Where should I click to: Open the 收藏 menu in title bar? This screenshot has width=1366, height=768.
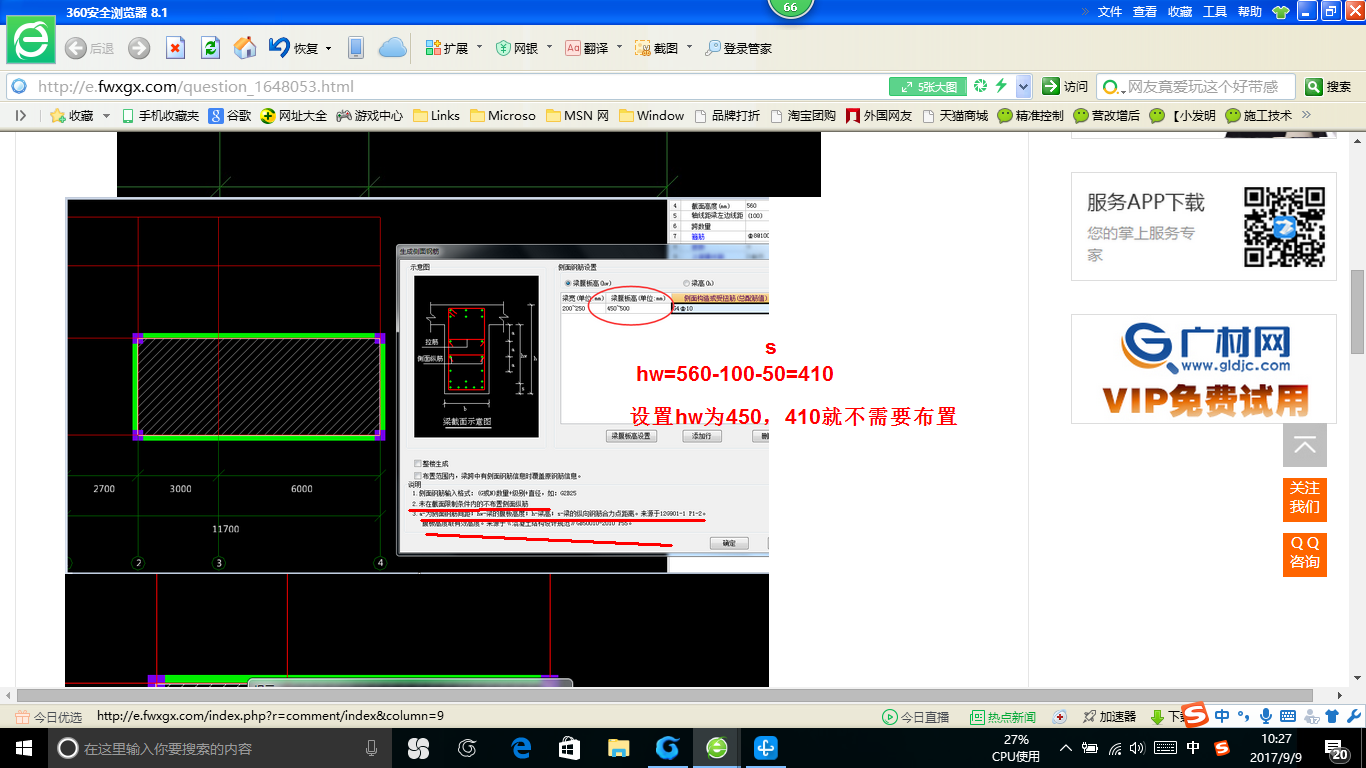(x=1180, y=12)
